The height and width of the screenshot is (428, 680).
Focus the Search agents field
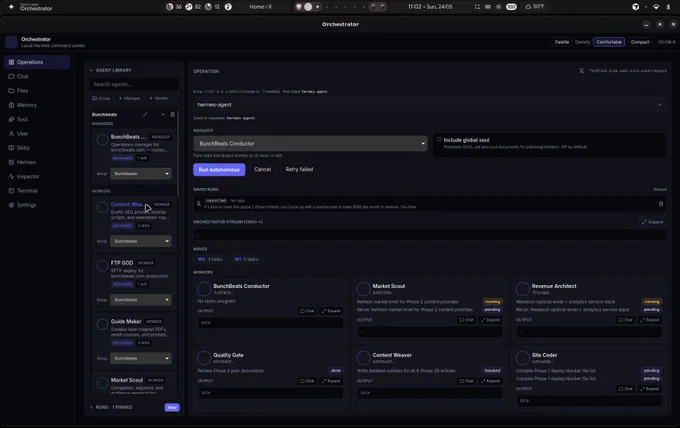tap(134, 84)
